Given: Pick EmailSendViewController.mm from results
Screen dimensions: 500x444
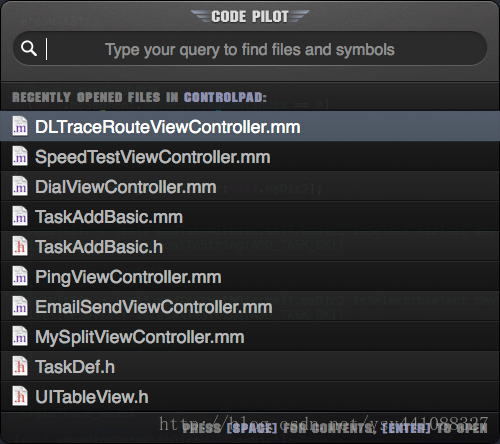Looking at the screenshot, I should (250, 306).
